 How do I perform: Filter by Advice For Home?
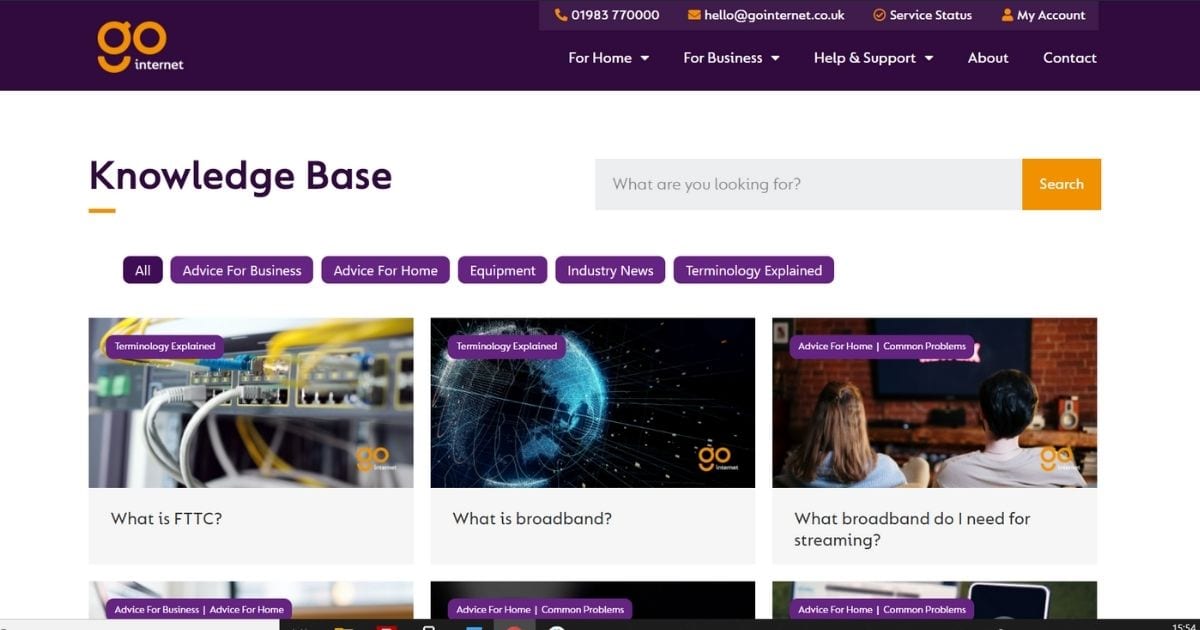385,270
